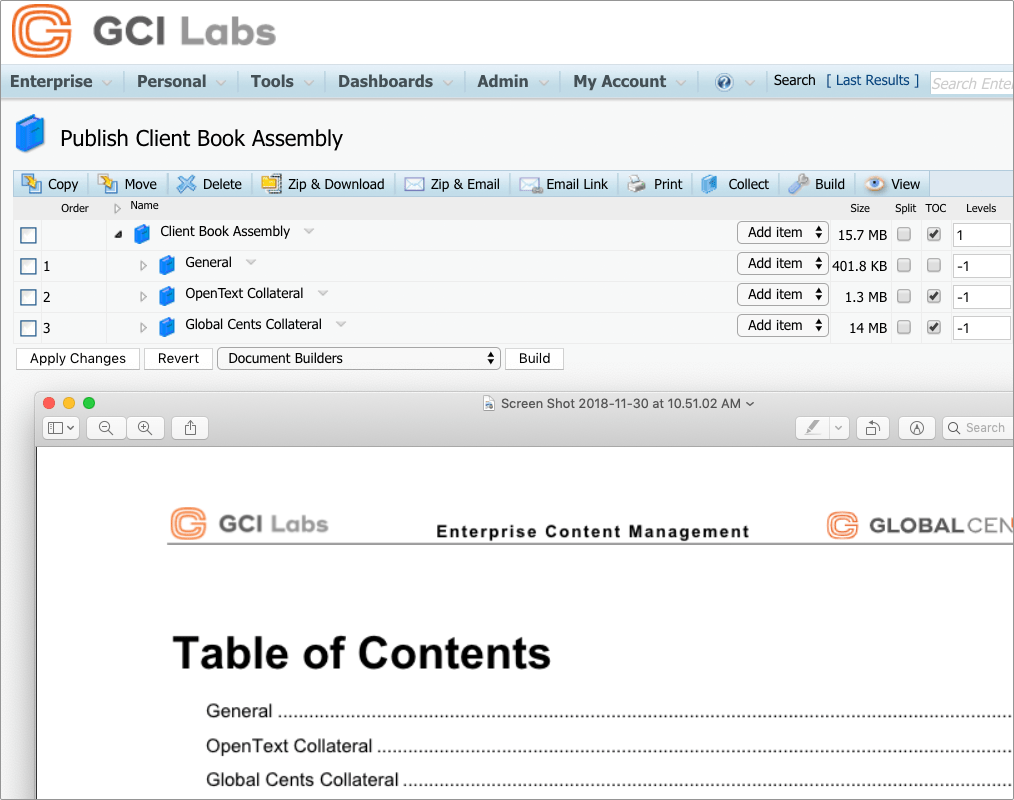Toggle TOC for Client Book Assembly
The image size is (1014, 800).
934,233
